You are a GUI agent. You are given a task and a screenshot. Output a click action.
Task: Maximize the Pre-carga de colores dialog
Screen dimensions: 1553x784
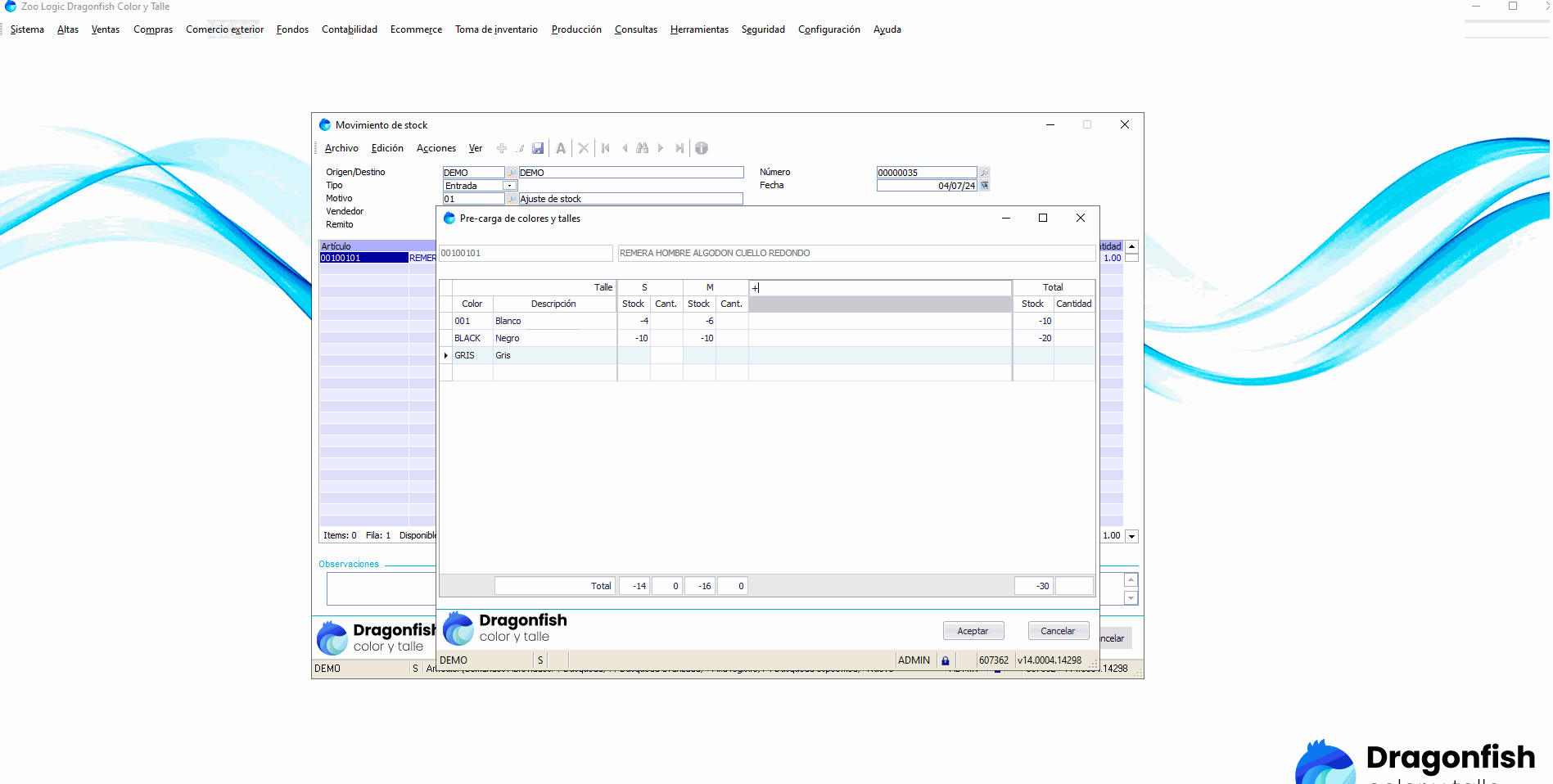click(1043, 218)
